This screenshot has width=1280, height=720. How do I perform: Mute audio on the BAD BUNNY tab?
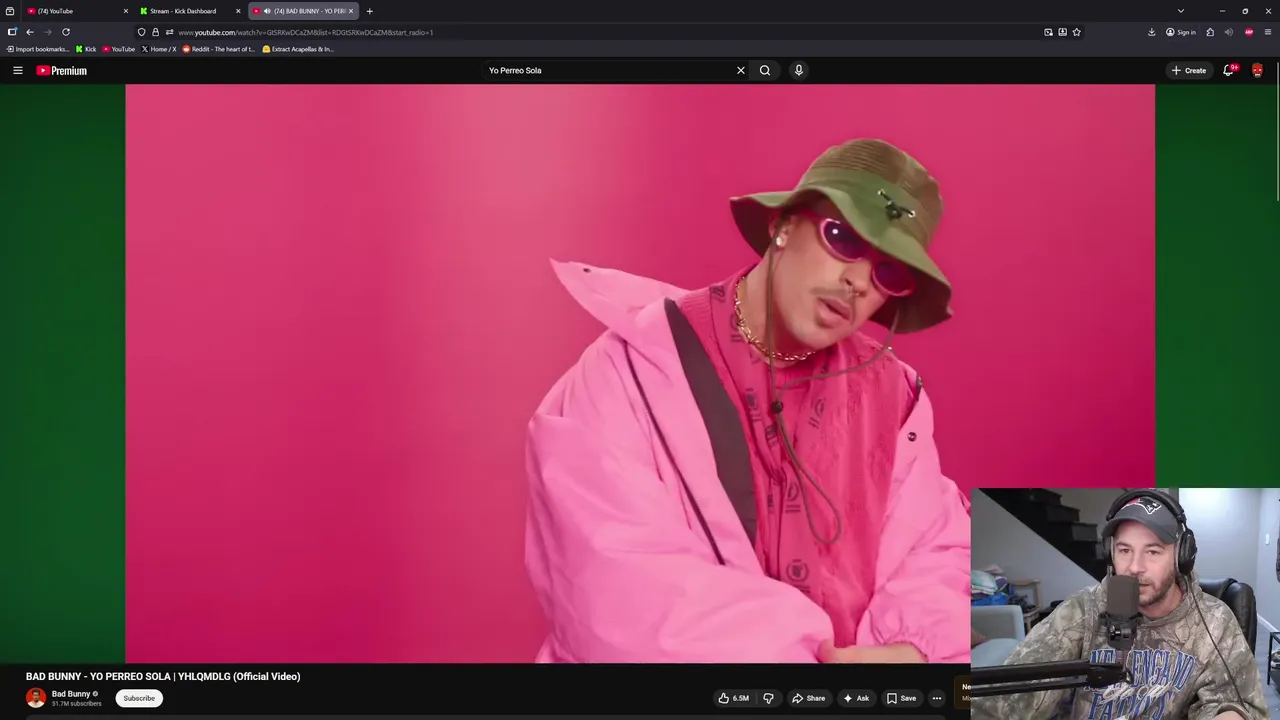pyautogui.click(x=267, y=11)
